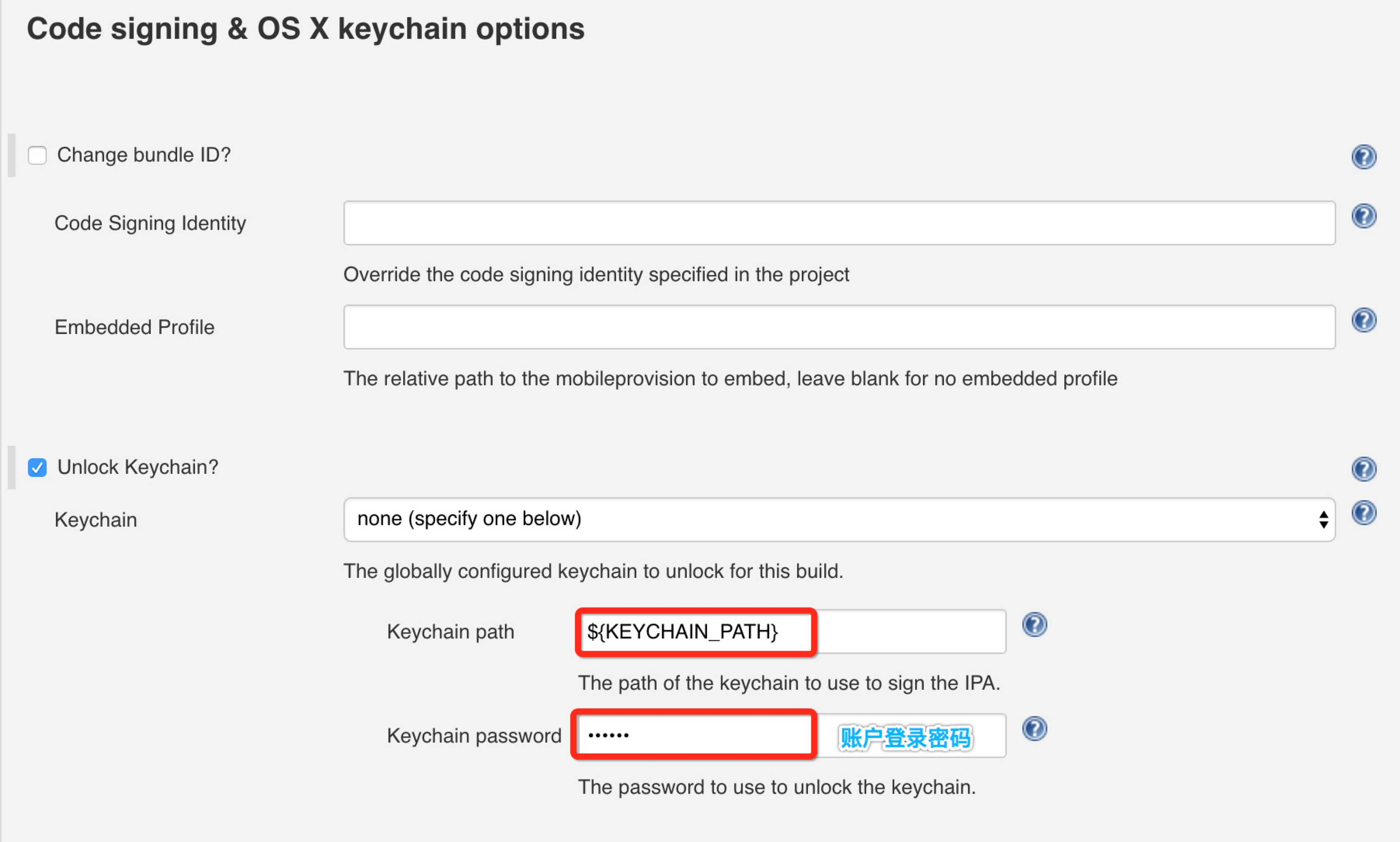This screenshot has width=1400, height=842.
Task: Enable the Change bundle ID checkbox
Action: pos(37,155)
